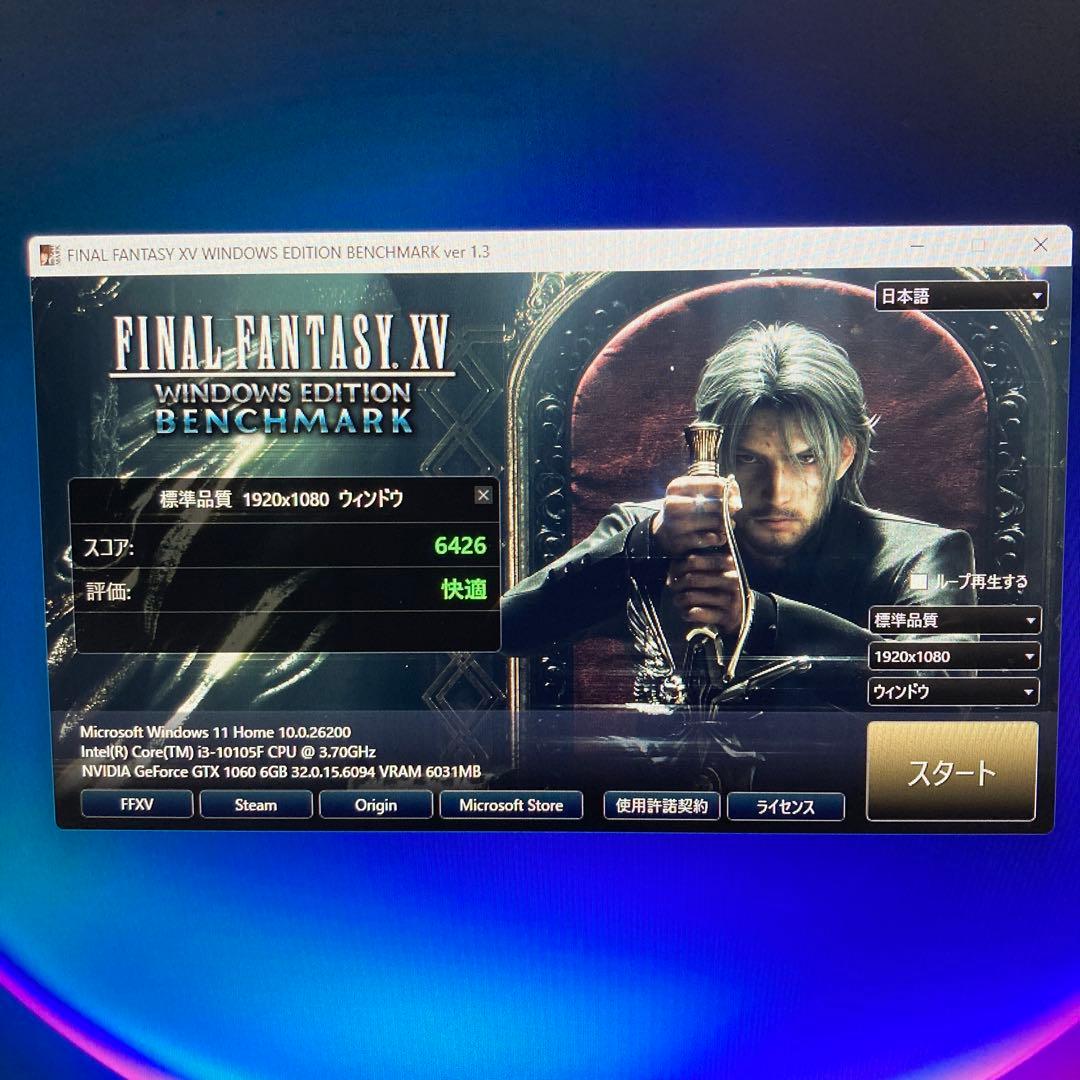The width and height of the screenshot is (1080, 1080).
Task: Click the Steam store button
Action: pos(256,804)
